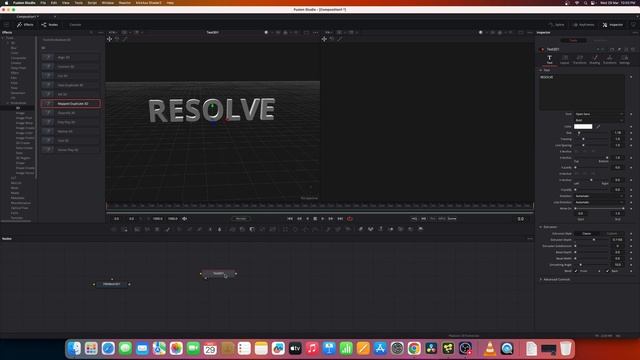Open the Nodes panel options menu
Screen dimensions: 640x360
(x=530, y=239)
